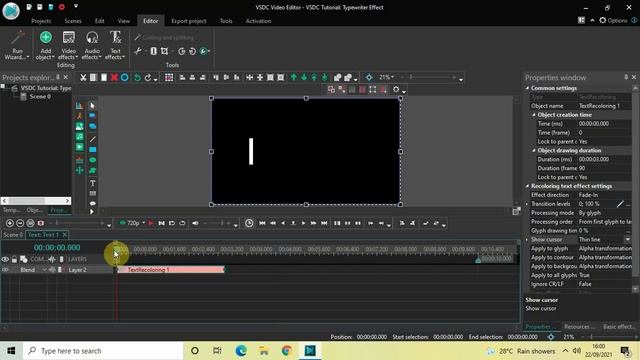Jump to the start of the scene
The height and width of the screenshot is (360, 640).
click(262, 223)
